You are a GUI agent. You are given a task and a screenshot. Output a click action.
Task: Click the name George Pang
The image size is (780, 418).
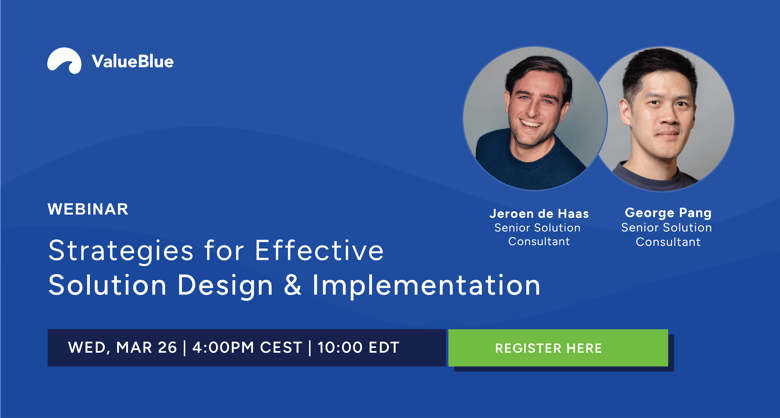click(667, 213)
